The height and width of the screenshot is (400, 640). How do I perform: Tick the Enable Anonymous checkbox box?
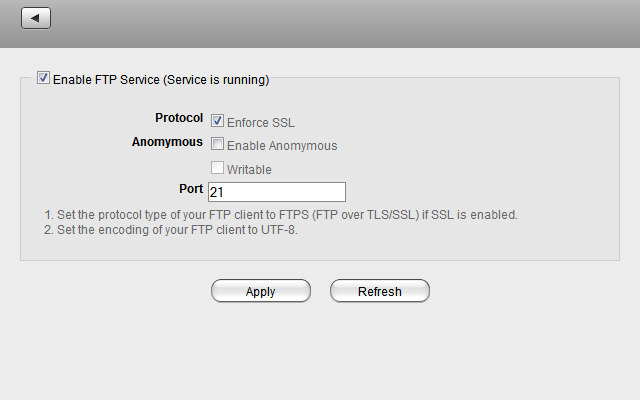point(217,144)
